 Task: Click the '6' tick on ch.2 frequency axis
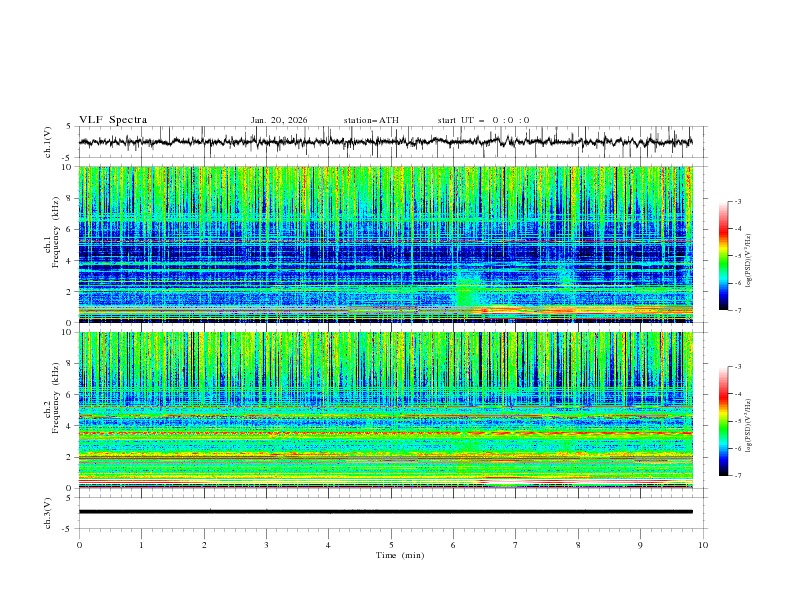click(71, 394)
